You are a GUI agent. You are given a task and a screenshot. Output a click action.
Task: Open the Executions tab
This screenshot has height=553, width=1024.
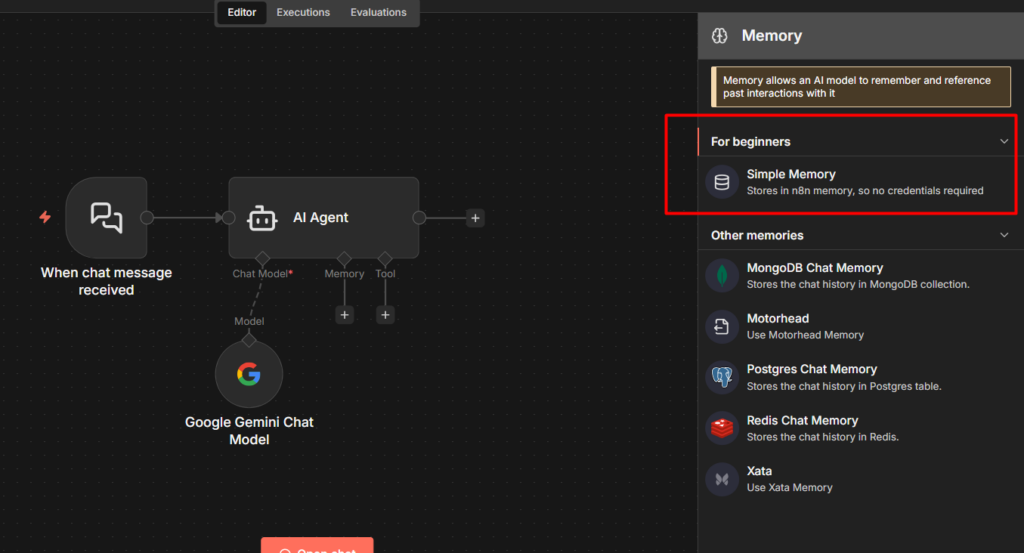(303, 12)
